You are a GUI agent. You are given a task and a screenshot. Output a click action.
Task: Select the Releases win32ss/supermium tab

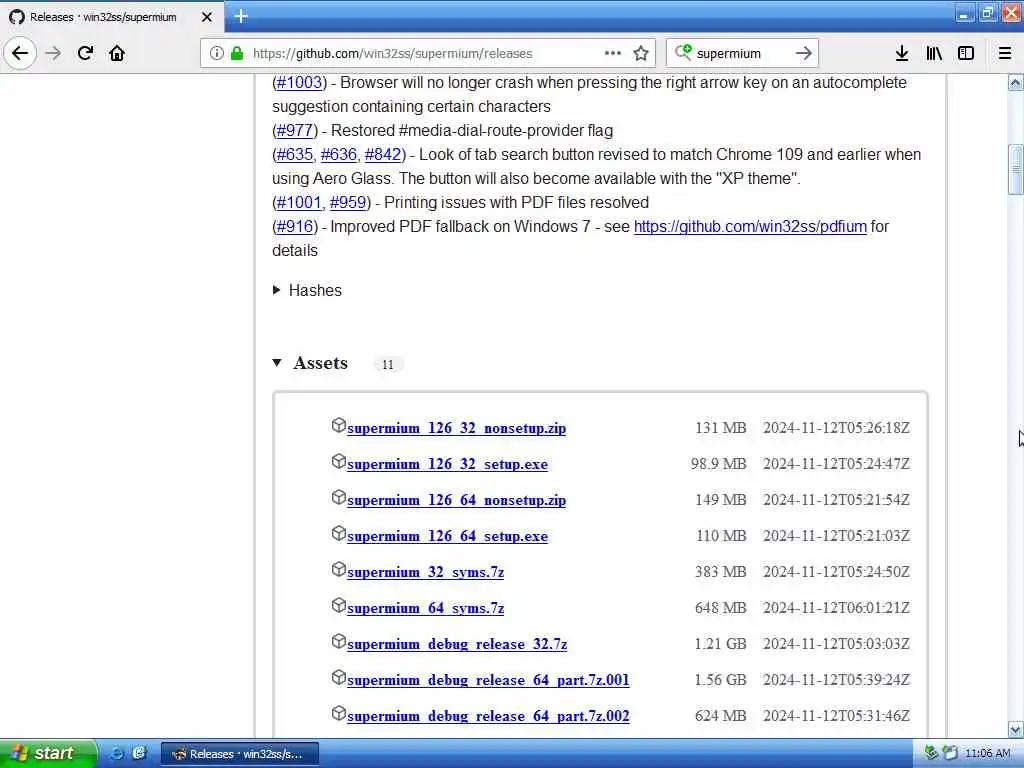click(112, 17)
